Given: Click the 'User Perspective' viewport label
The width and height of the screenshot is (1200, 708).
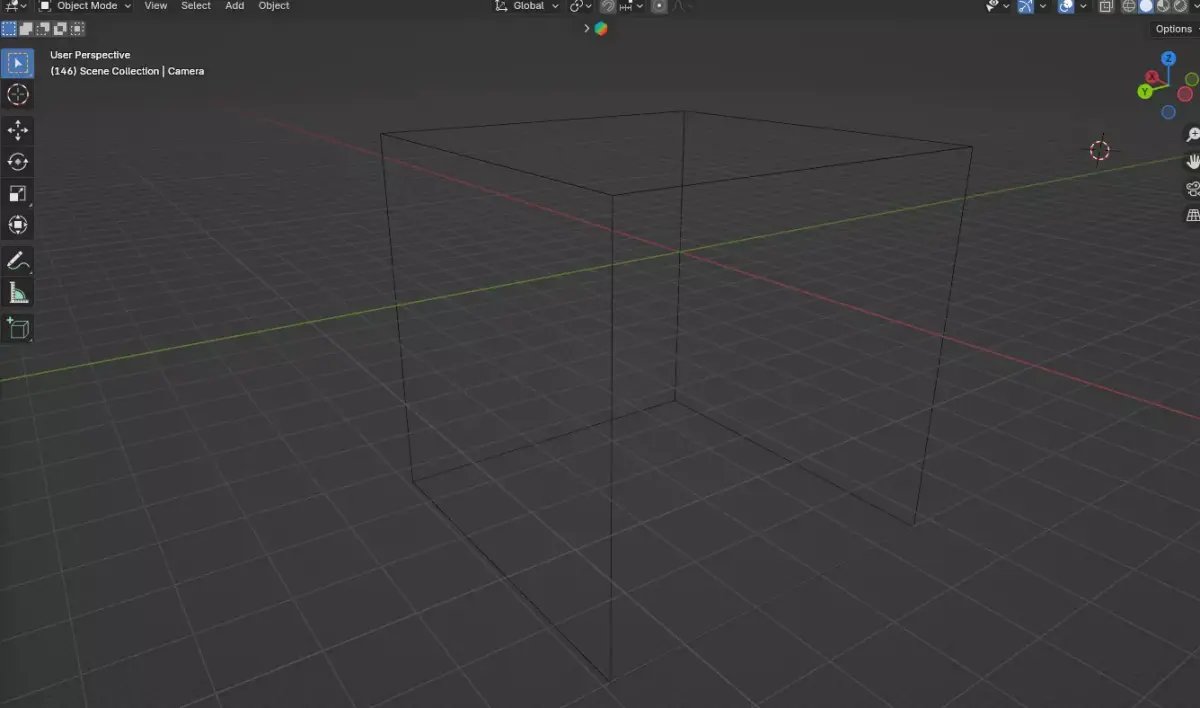Looking at the screenshot, I should (x=90, y=55).
